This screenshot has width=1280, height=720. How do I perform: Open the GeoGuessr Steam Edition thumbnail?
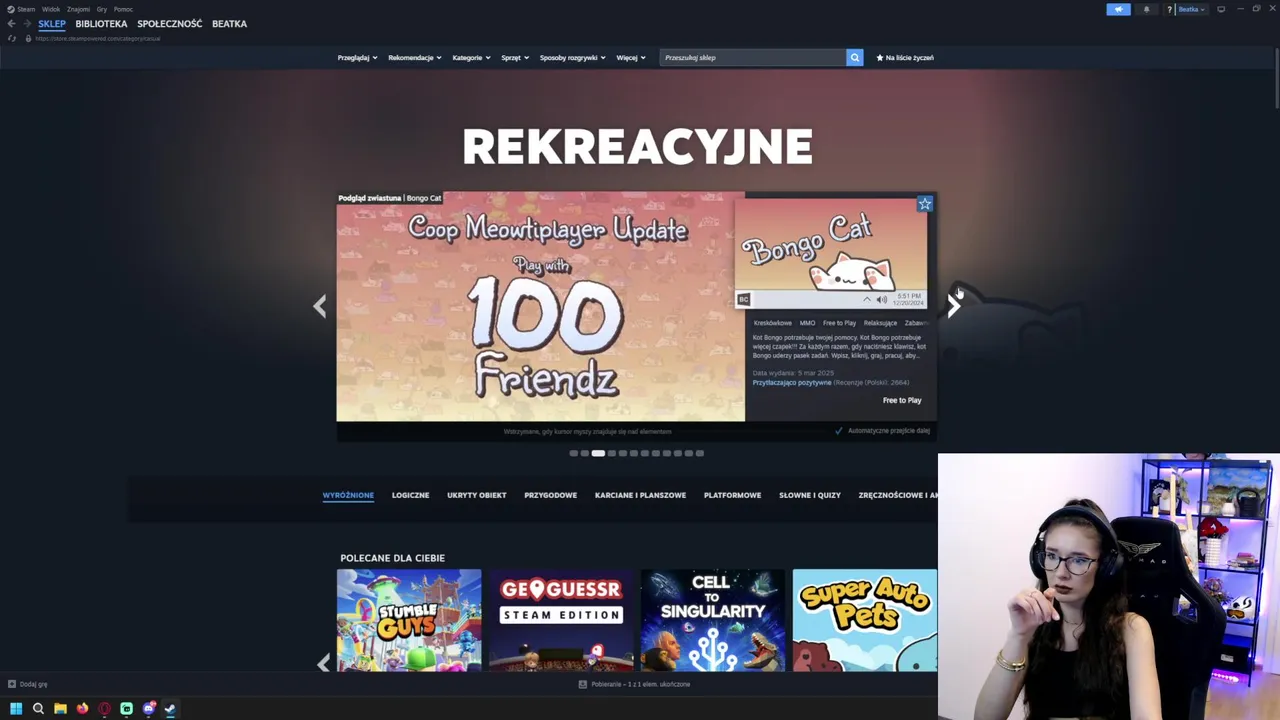[561, 620]
